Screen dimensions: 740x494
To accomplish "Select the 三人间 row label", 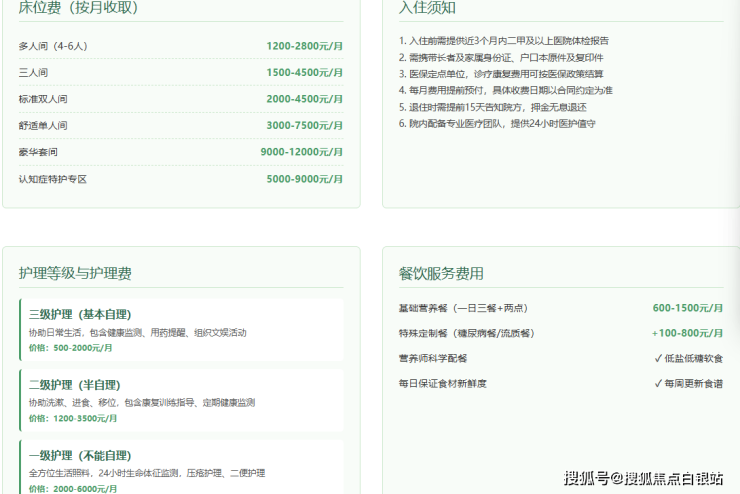I will click(33, 73).
